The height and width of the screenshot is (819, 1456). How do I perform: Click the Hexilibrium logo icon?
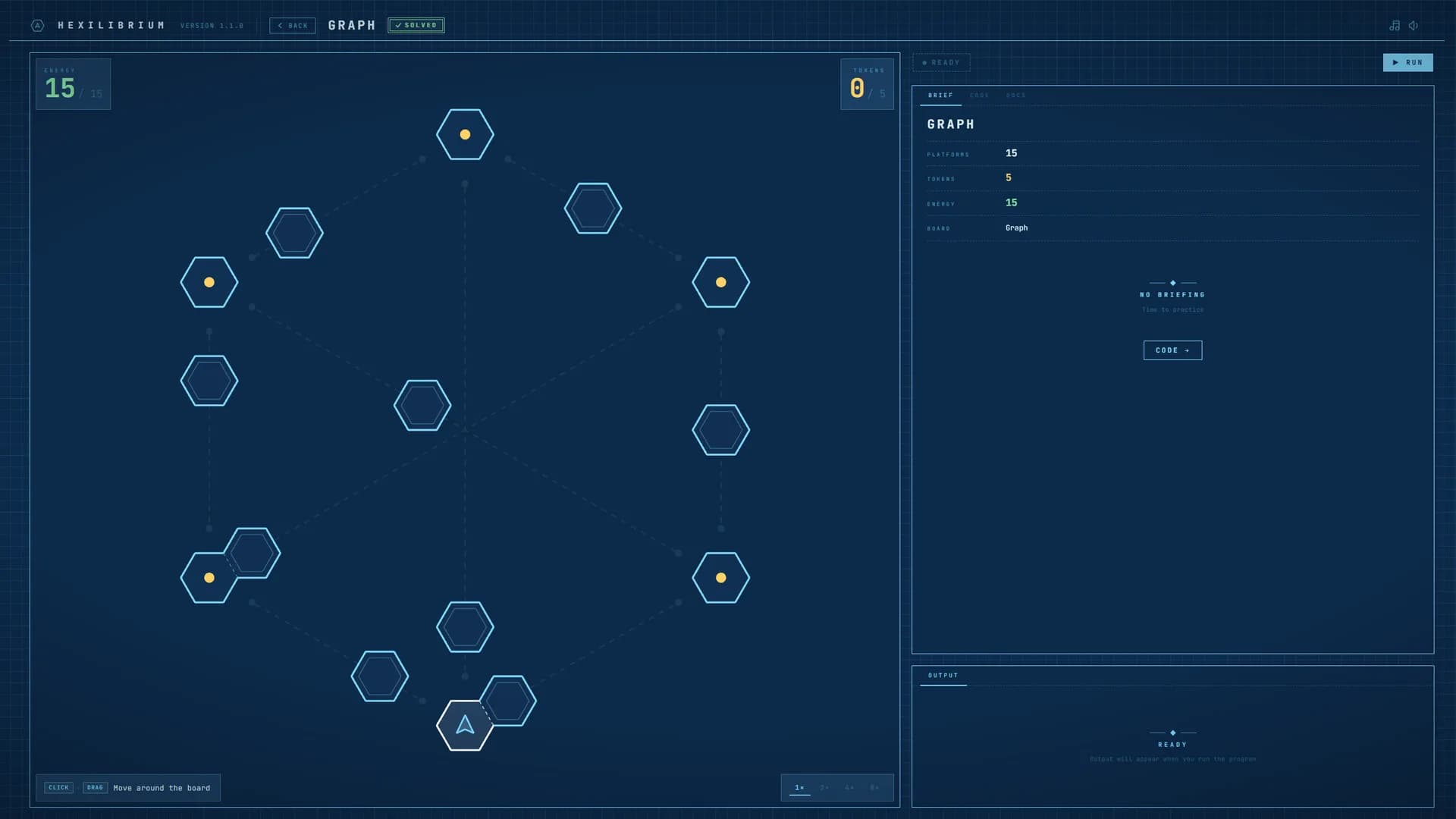pos(37,26)
